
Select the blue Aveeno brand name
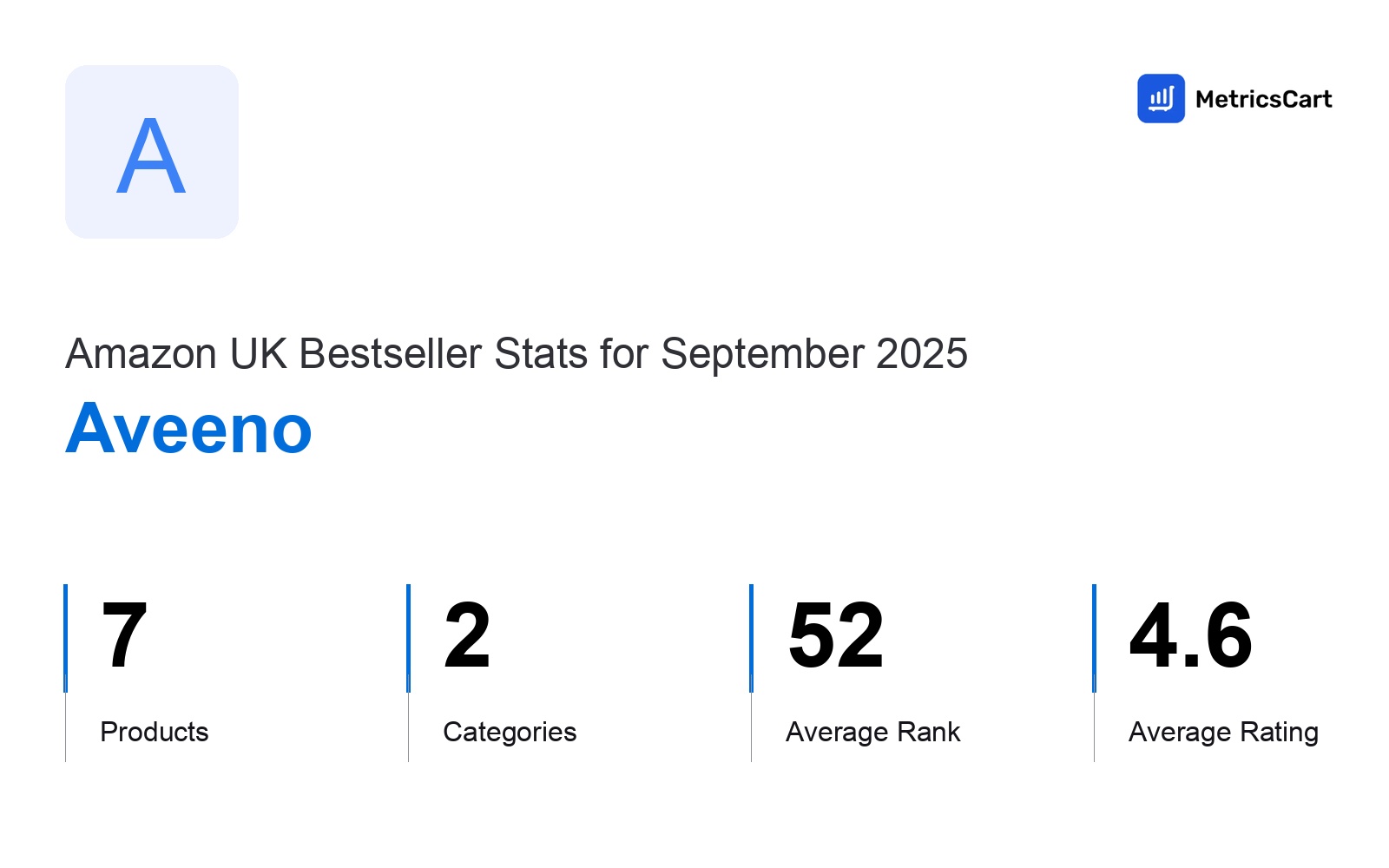pyautogui.click(x=188, y=429)
